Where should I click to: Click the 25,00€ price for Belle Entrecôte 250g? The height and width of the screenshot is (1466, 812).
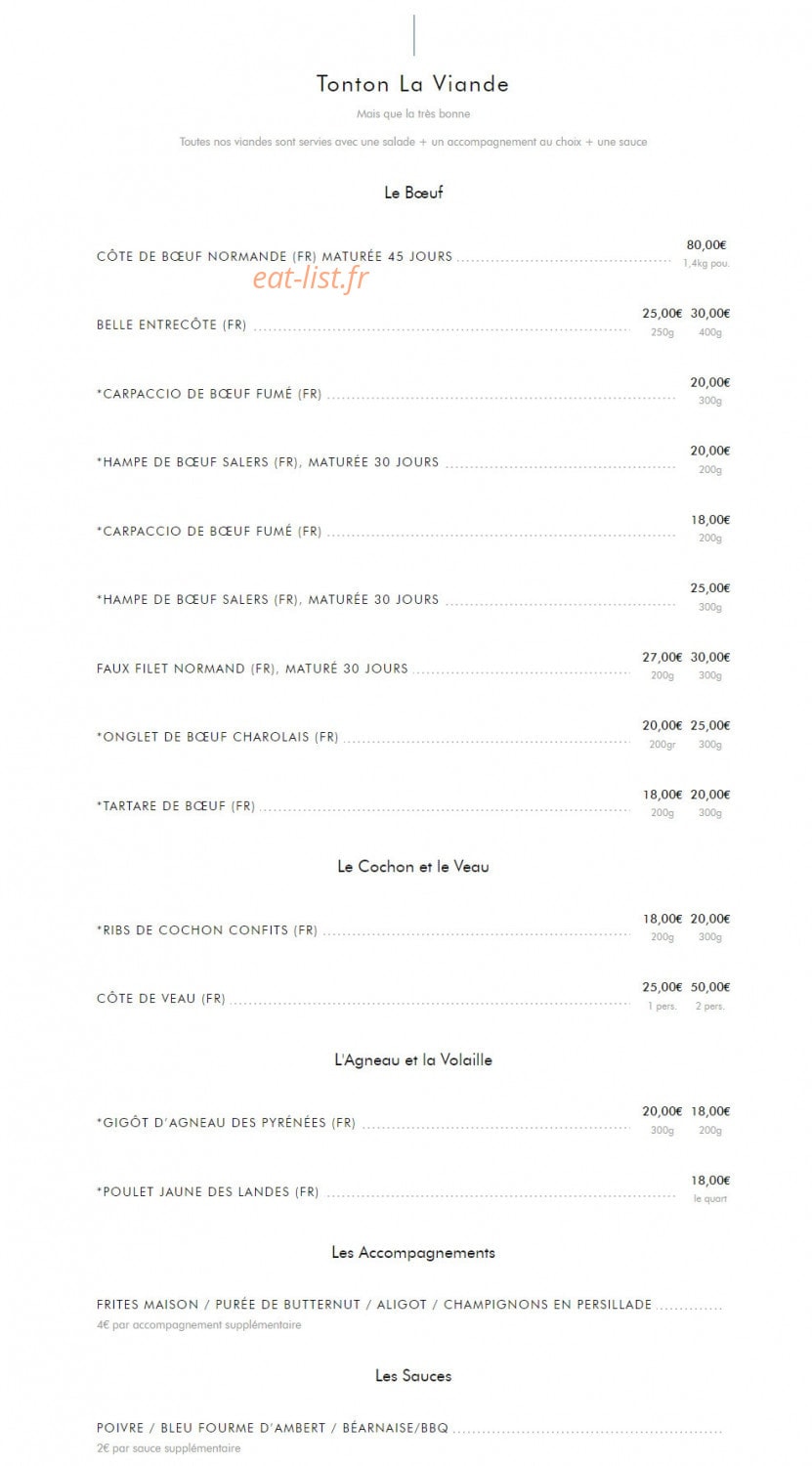click(662, 314)
